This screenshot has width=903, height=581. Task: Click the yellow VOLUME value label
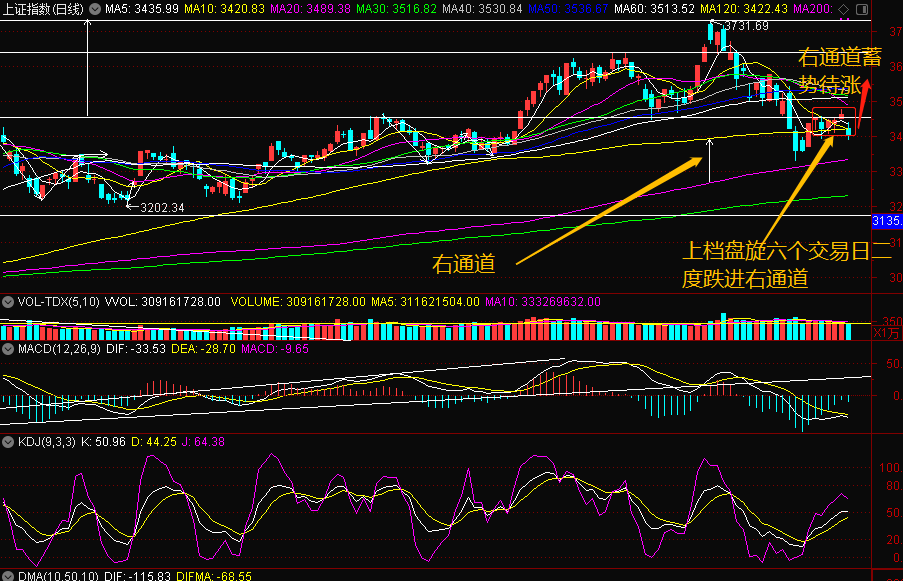pyautogui.click(x=298, y=302)
